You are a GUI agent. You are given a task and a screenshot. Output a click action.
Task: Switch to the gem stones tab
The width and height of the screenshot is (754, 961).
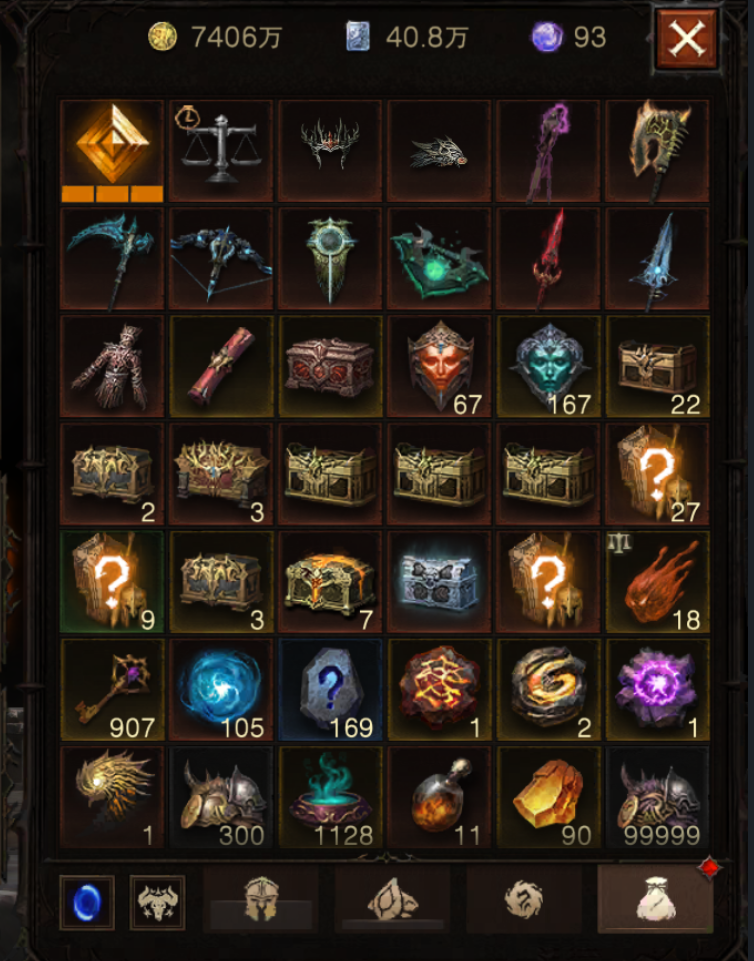(x=393, y=899)
